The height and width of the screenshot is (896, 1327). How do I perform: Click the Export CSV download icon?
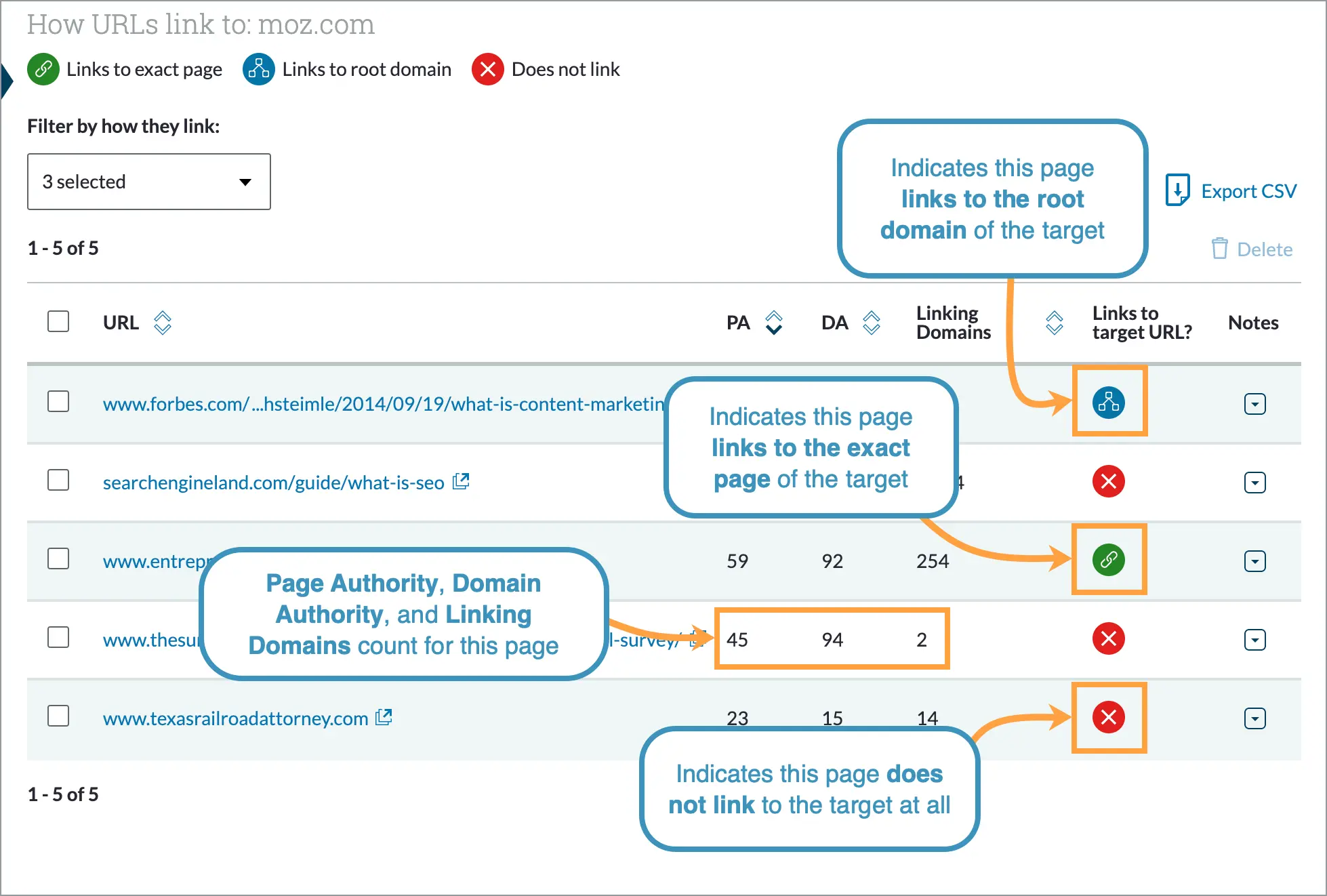pyautogui.click(x=1179, y=190)
